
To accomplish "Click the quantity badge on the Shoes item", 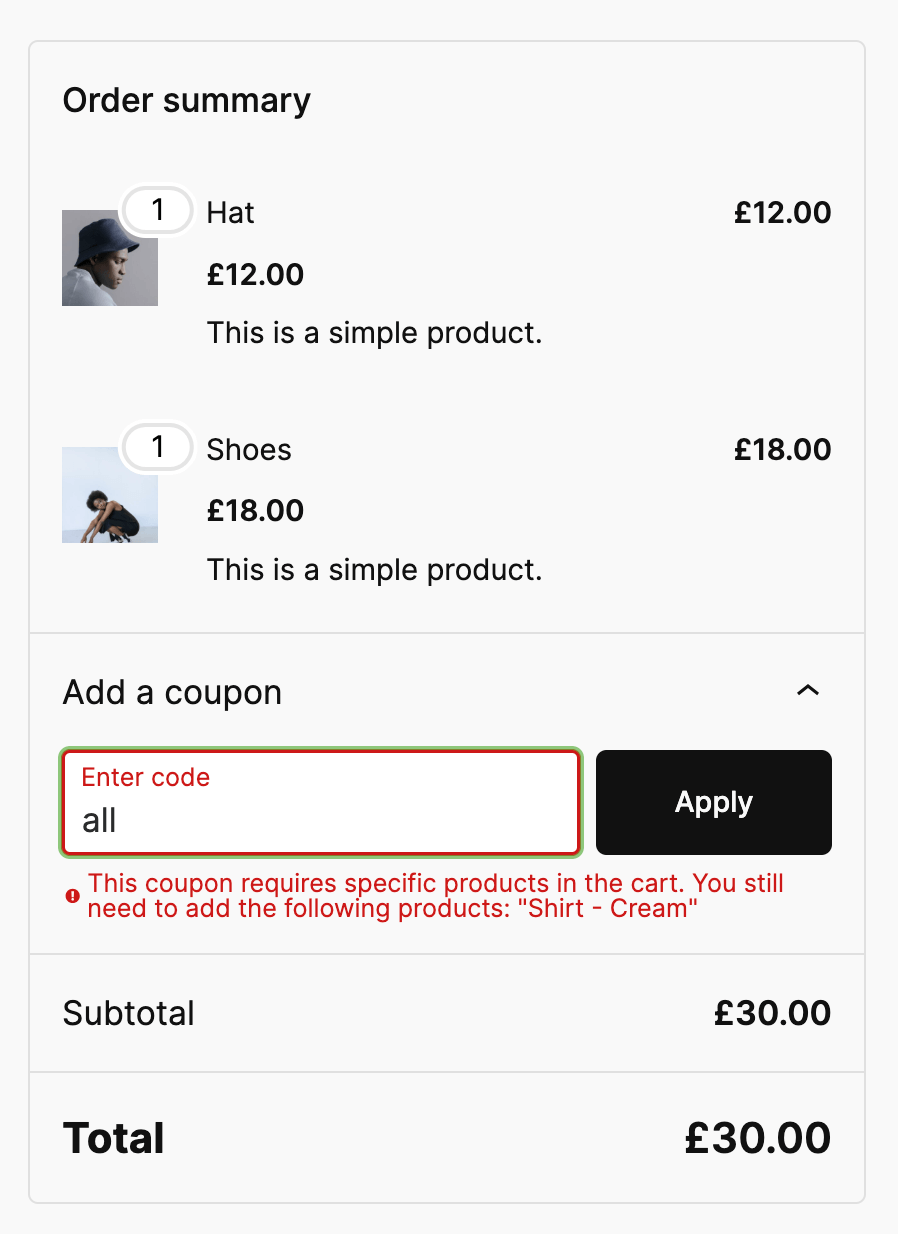I will [x=157, y=448].
